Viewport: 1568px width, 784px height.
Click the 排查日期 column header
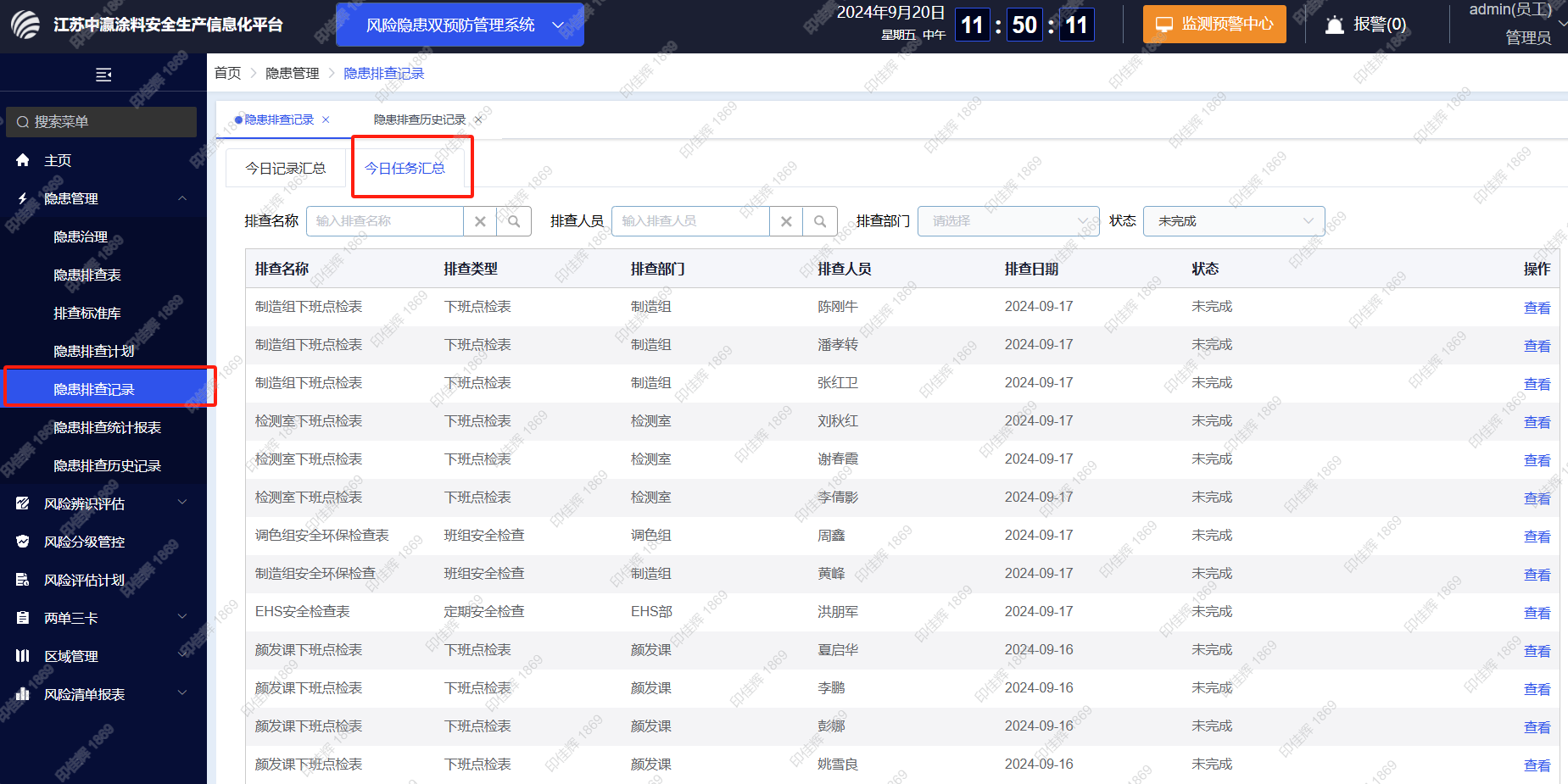pos(1031,269)
